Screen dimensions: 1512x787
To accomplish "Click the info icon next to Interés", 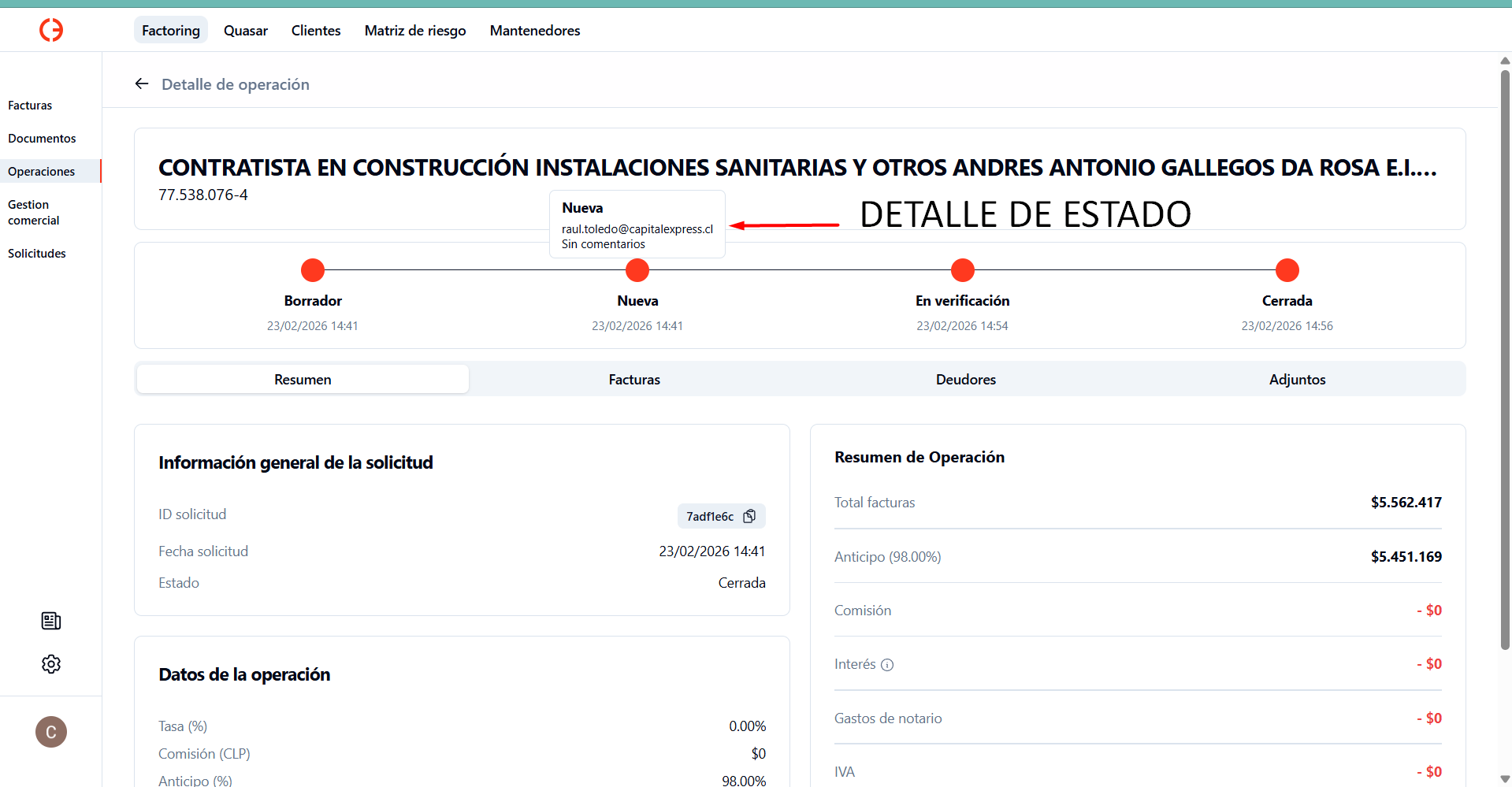I will pos(887,665).
